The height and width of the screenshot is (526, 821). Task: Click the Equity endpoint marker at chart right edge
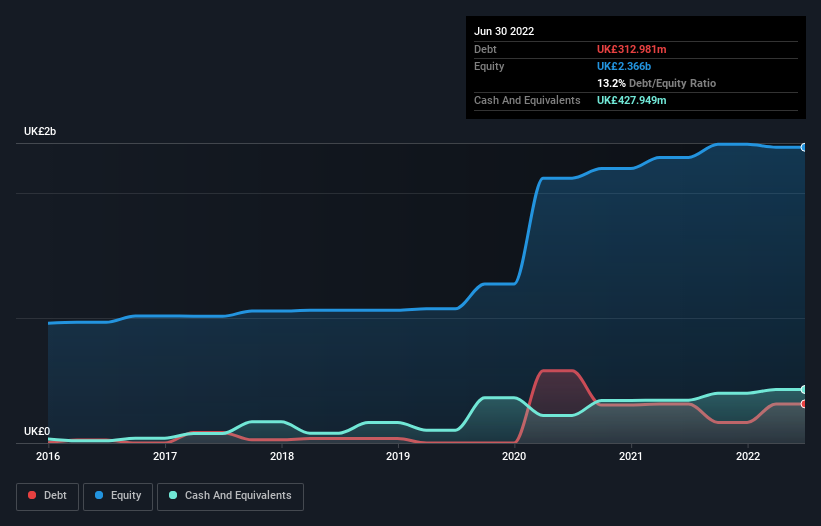pyautogui.click(x=804, y=148)
